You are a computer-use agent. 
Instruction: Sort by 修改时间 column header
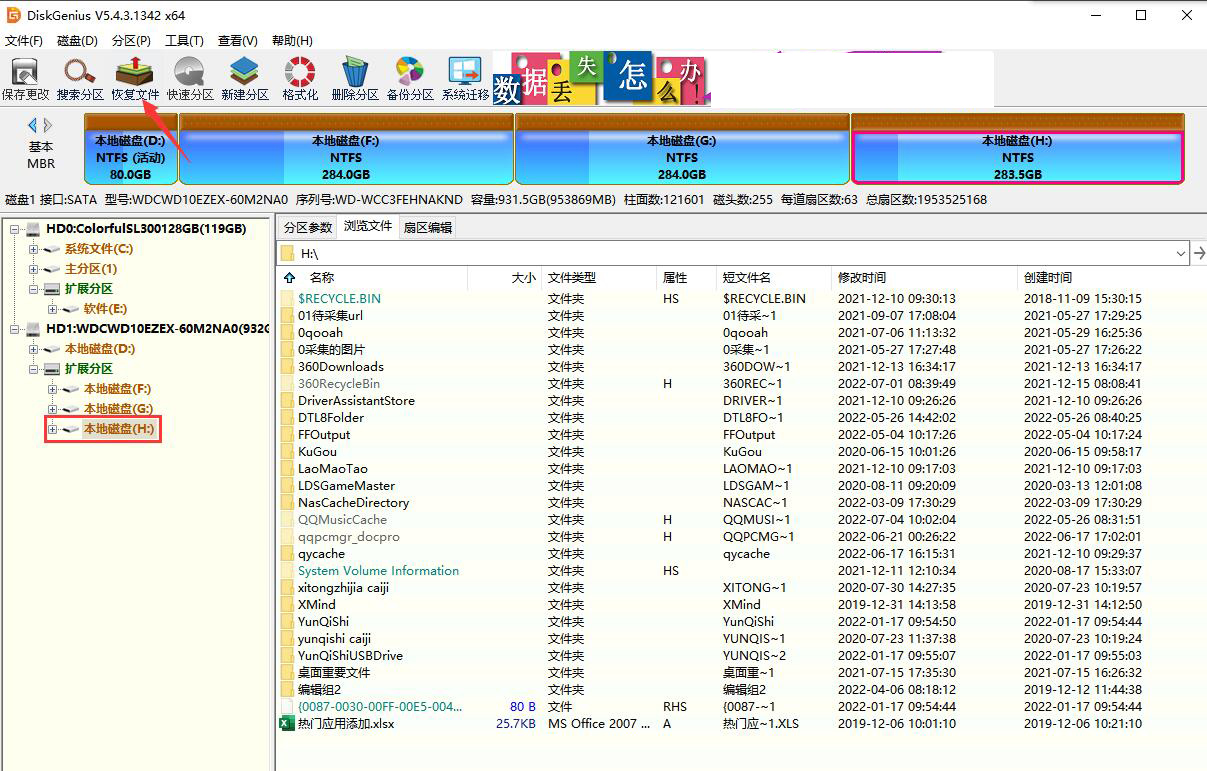[x=925, y=278]
